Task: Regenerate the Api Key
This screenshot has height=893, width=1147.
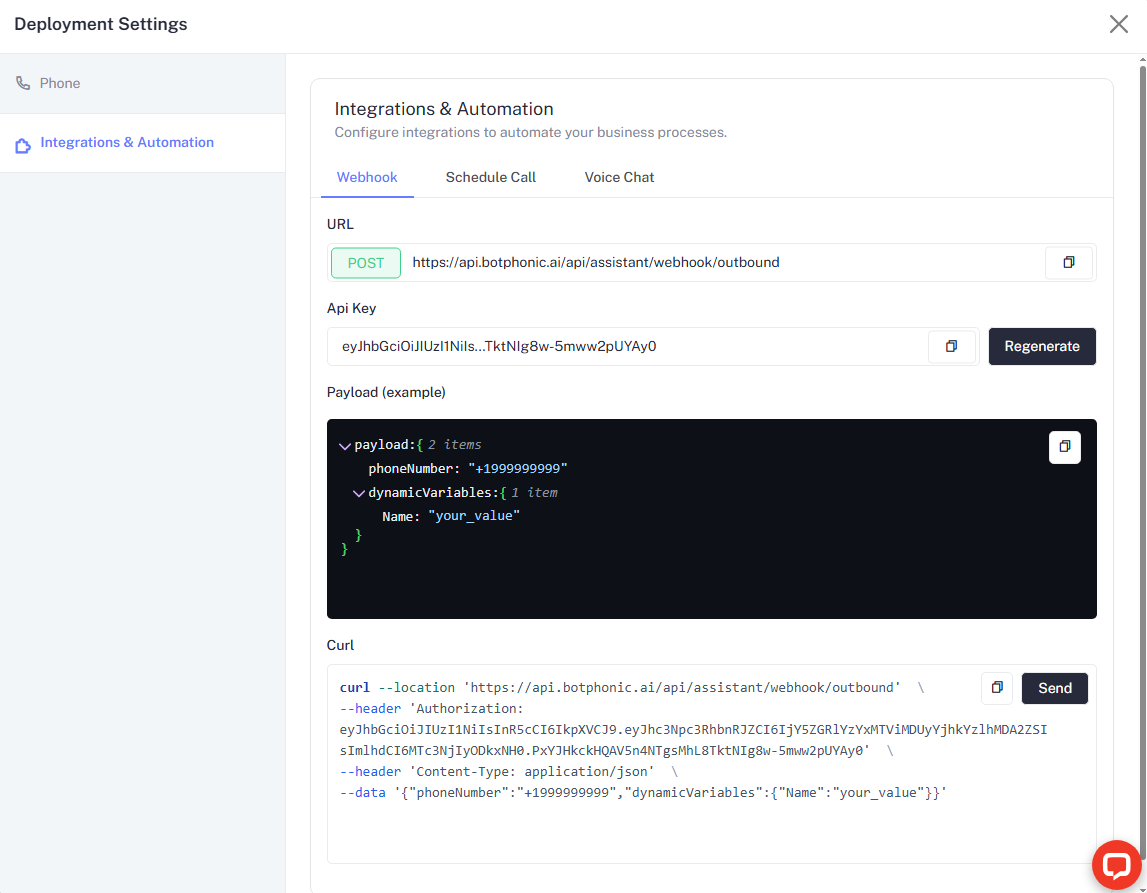Action: [1042, 346]
